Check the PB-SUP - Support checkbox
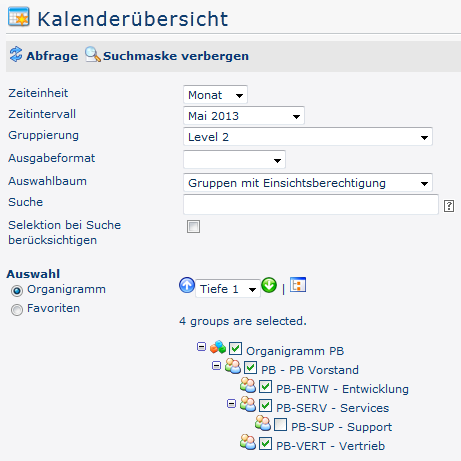Screen dimensions: 461x461 pos(280,425)
